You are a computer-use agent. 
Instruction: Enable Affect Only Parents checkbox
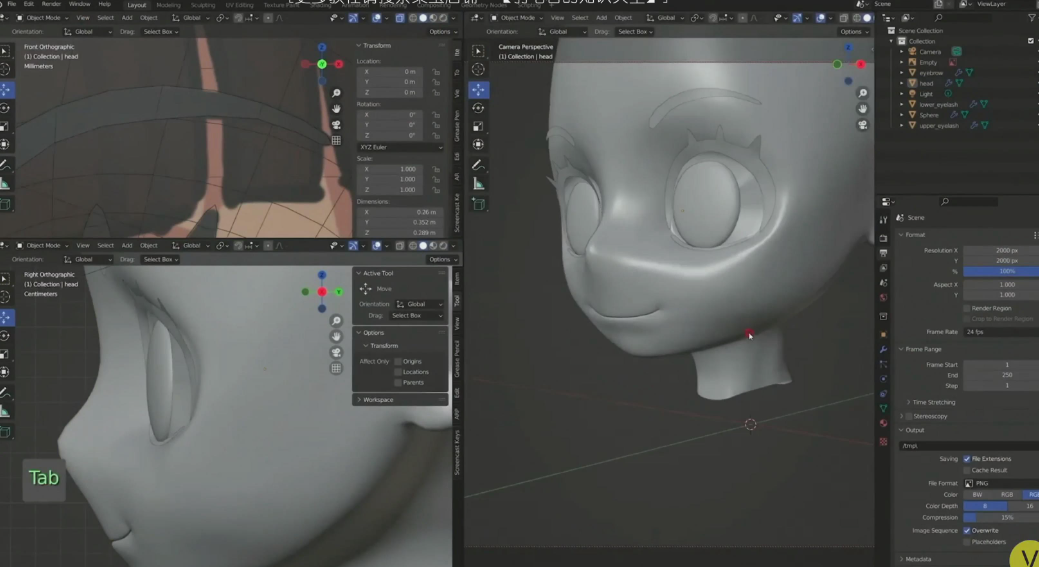[398, 382]
